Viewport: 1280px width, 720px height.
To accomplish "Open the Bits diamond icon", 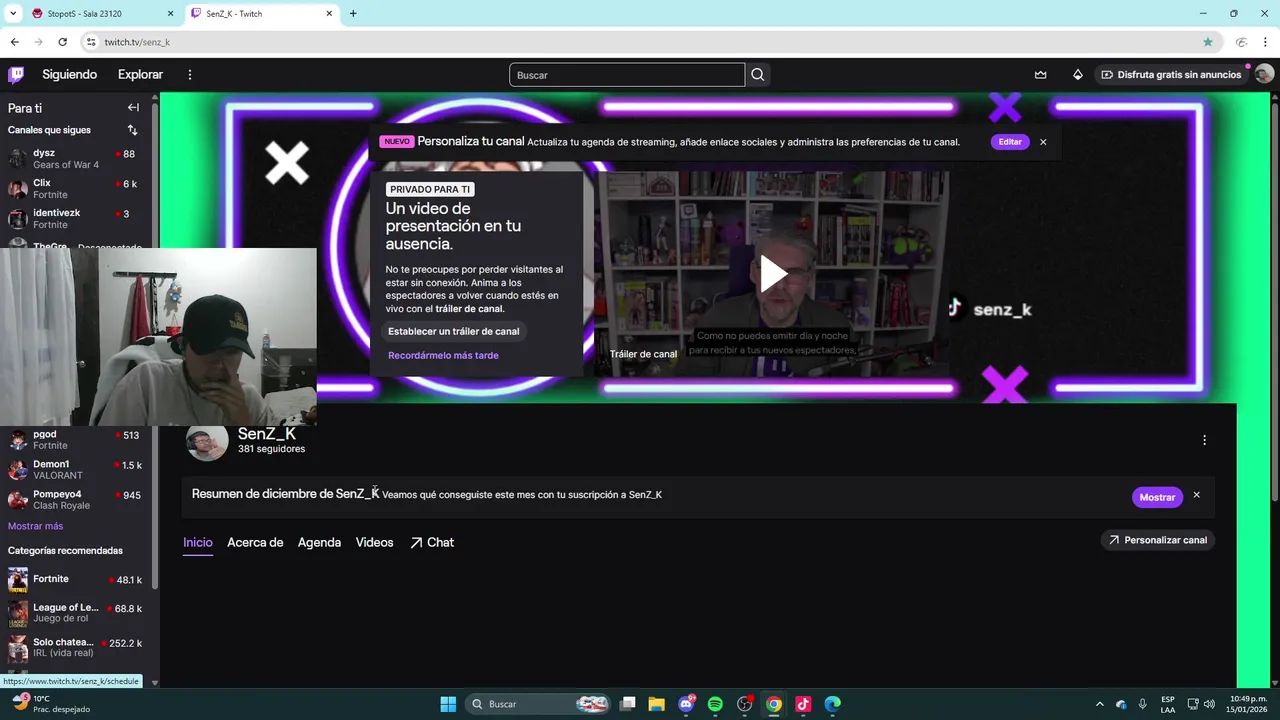I will [1078, 75].
